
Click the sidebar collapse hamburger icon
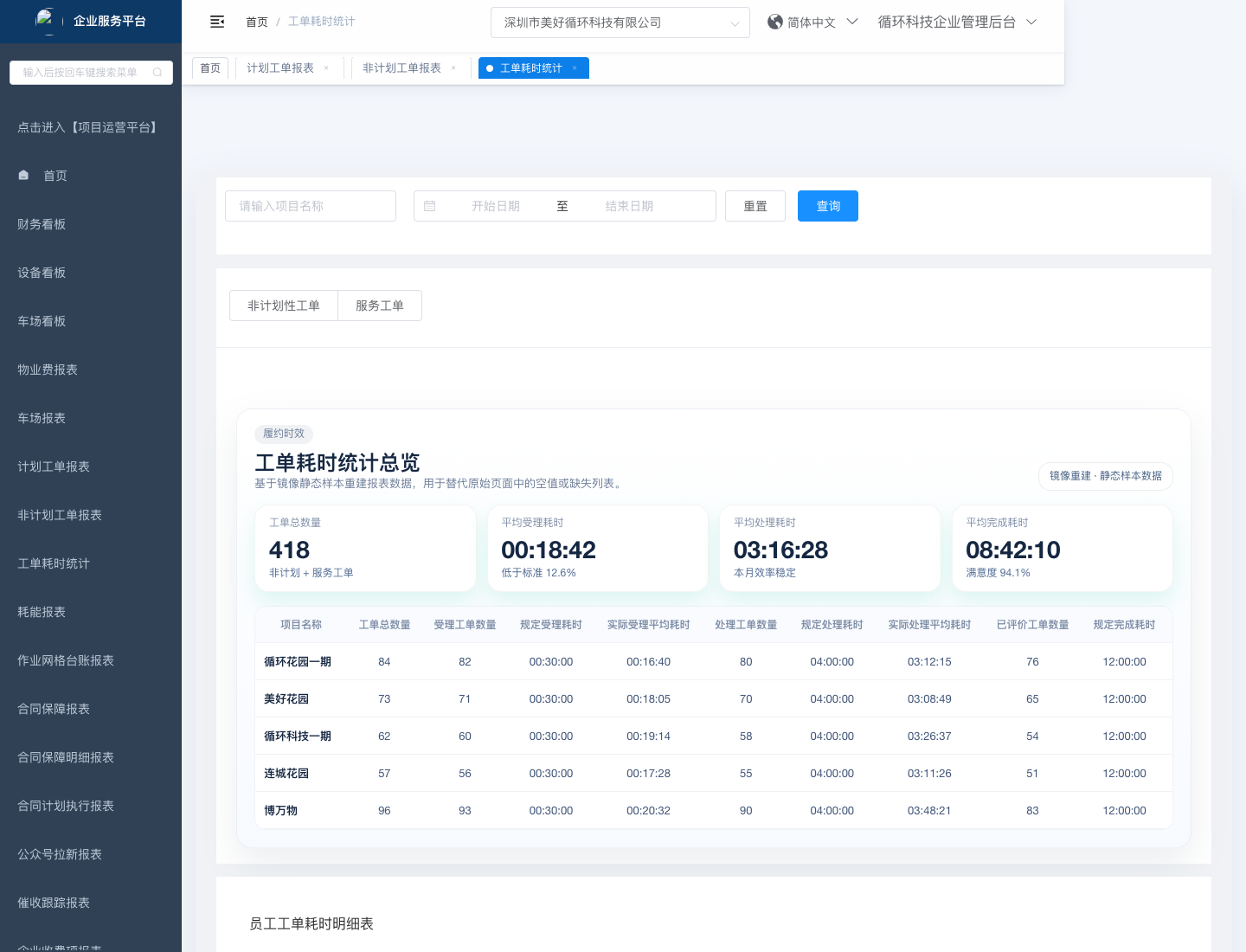(x=217, y=22)
